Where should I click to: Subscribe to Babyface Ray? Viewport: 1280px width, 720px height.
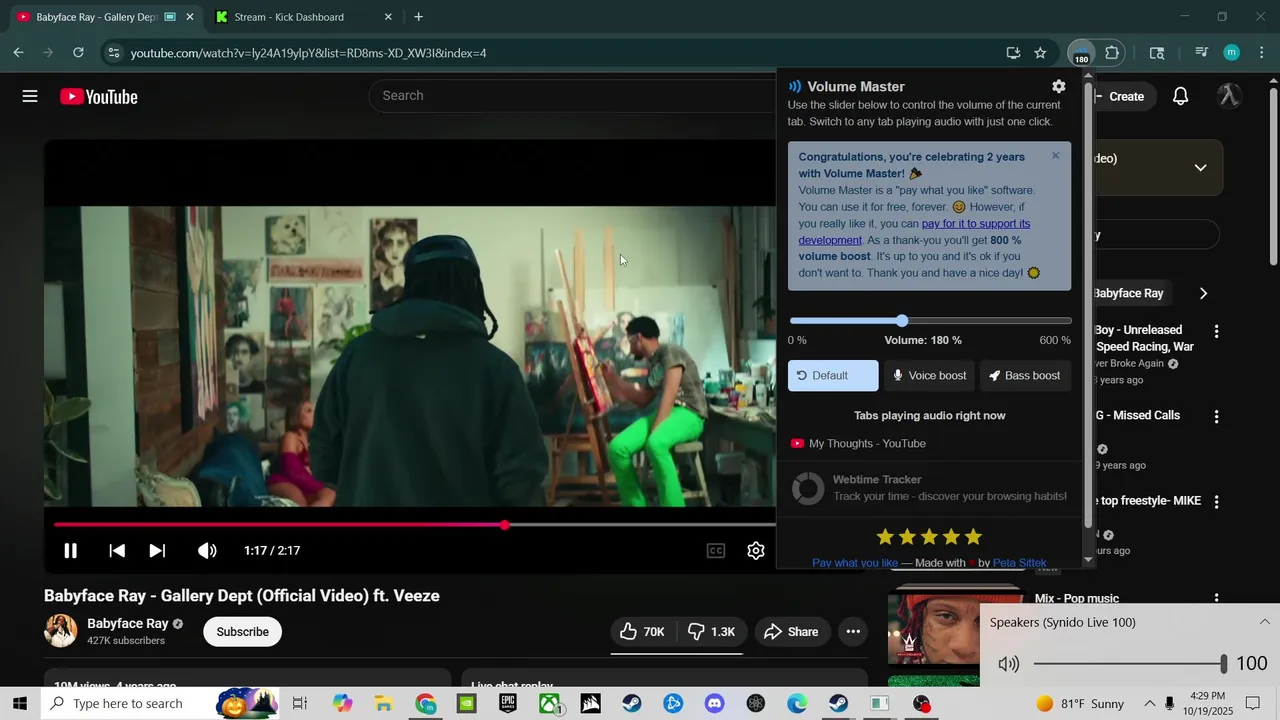243,632
